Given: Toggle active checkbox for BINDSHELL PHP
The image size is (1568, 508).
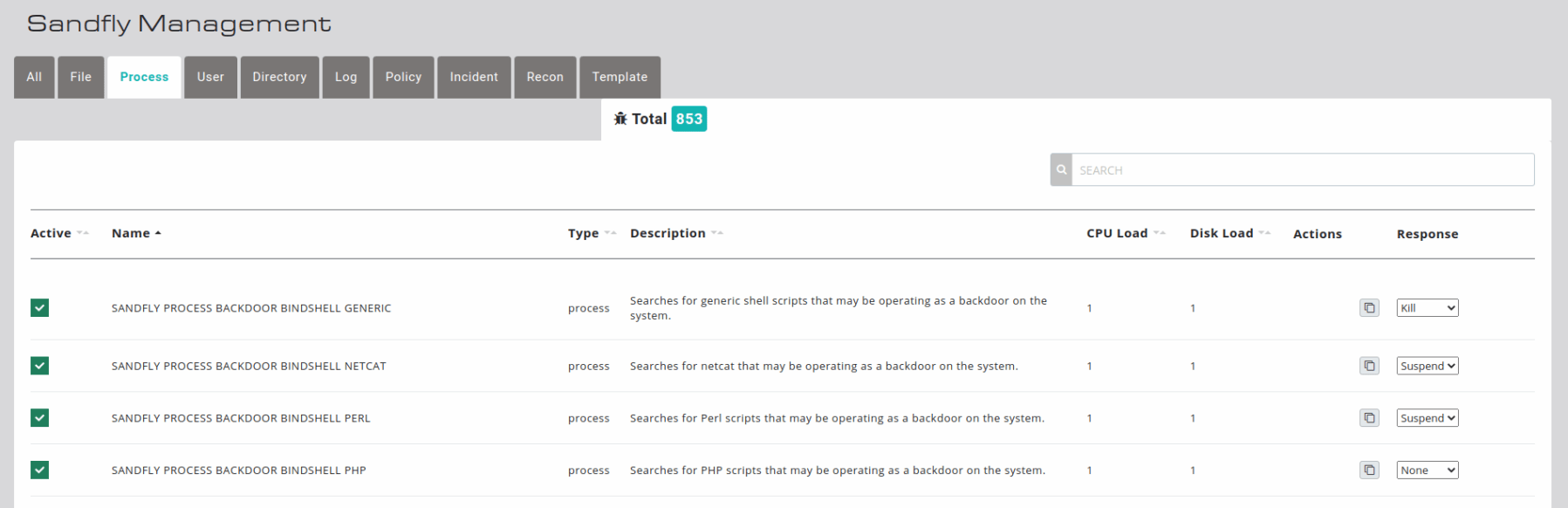Looking at the screenshot, I should coord(39,470).
